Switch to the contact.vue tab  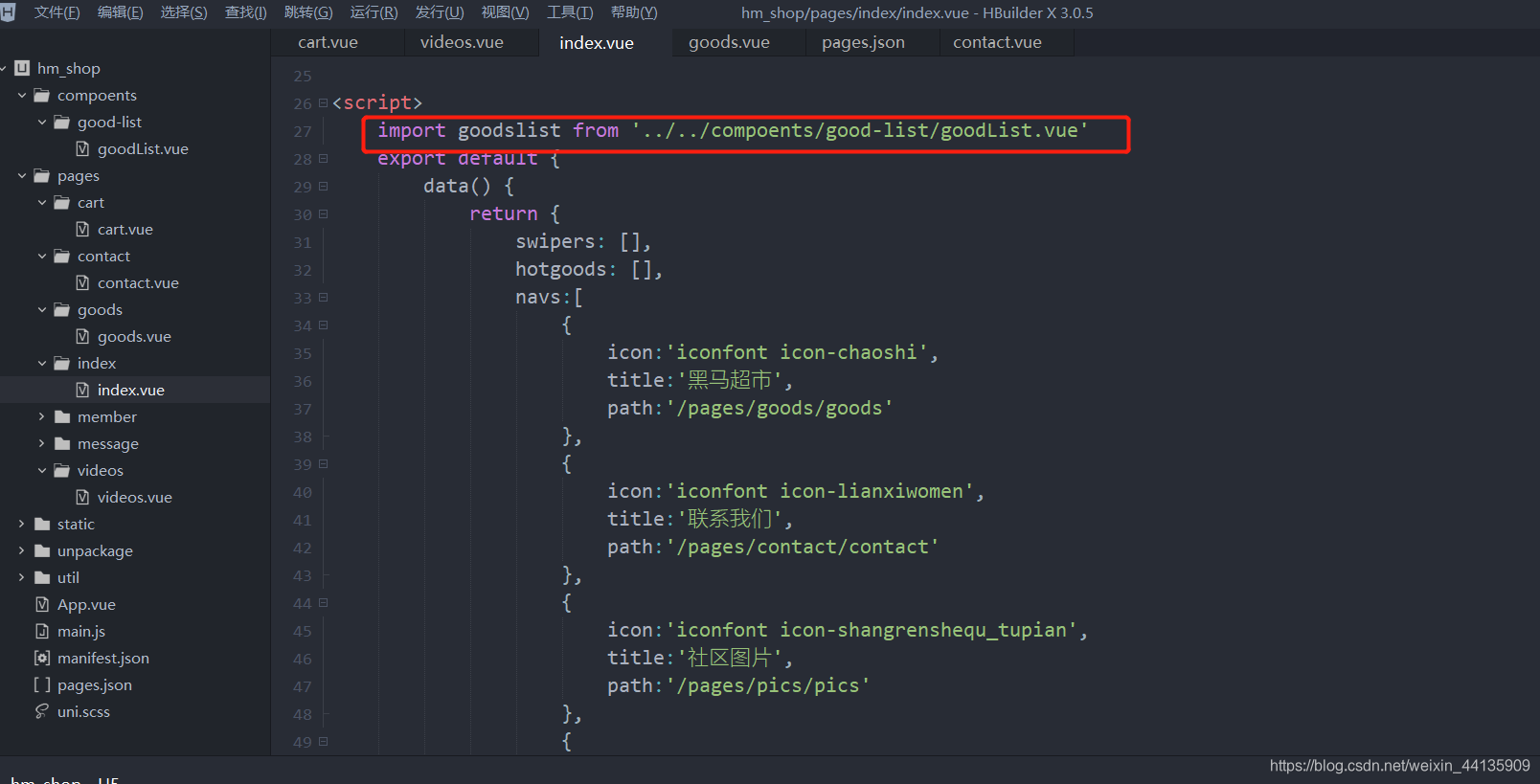coord(997,42)
